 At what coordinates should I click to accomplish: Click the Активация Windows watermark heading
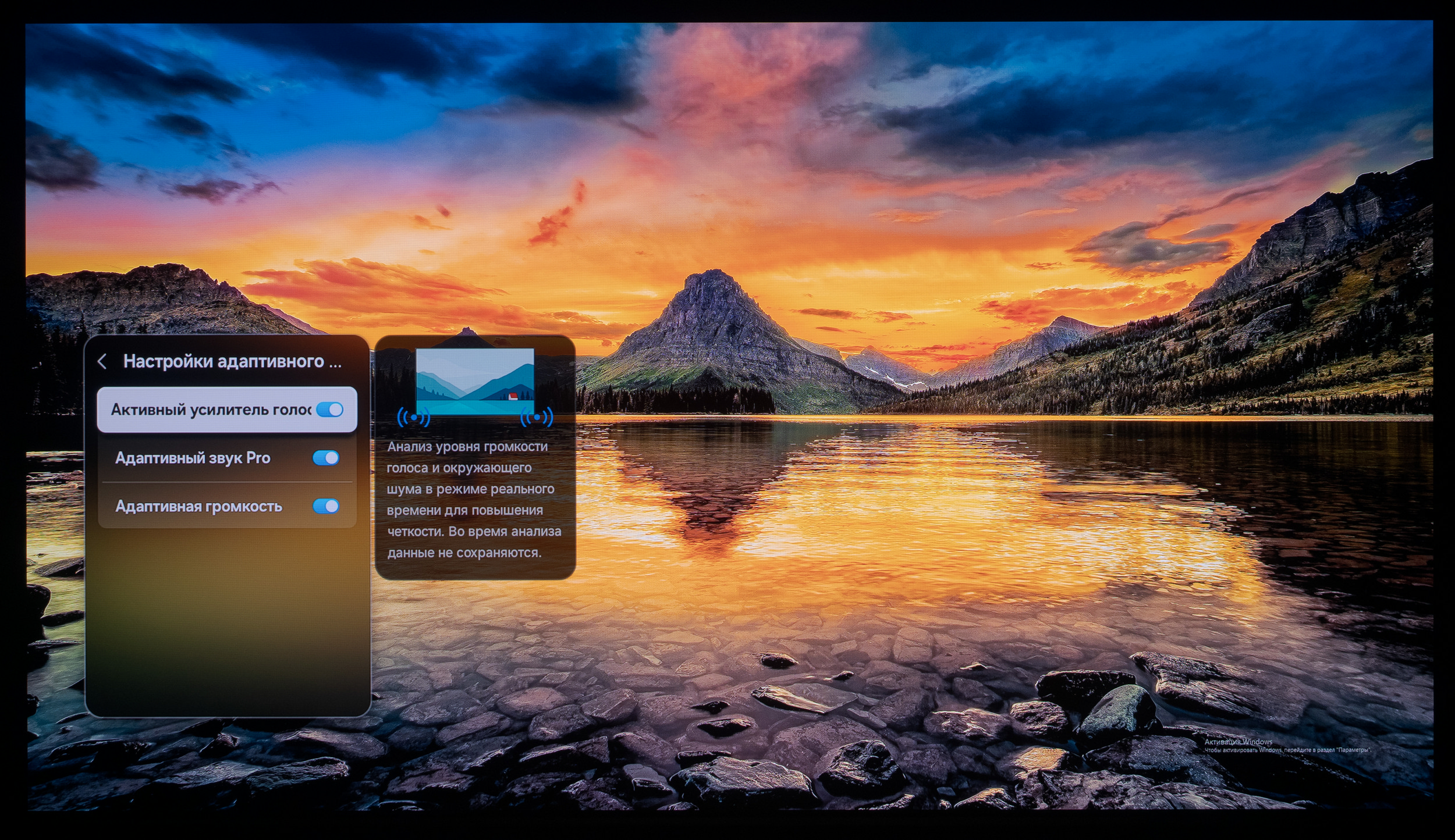pos(1238,742)
